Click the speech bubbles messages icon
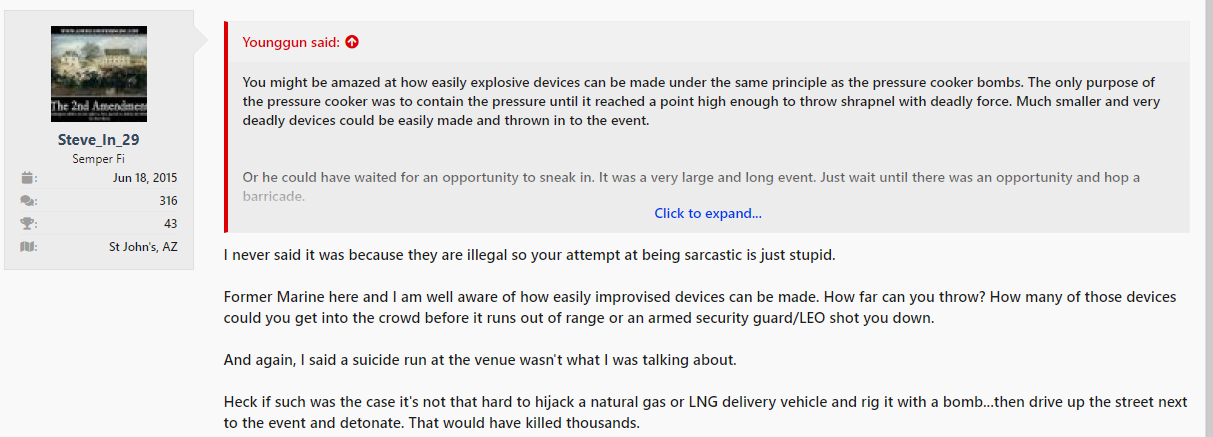 (x=28, y=201)
